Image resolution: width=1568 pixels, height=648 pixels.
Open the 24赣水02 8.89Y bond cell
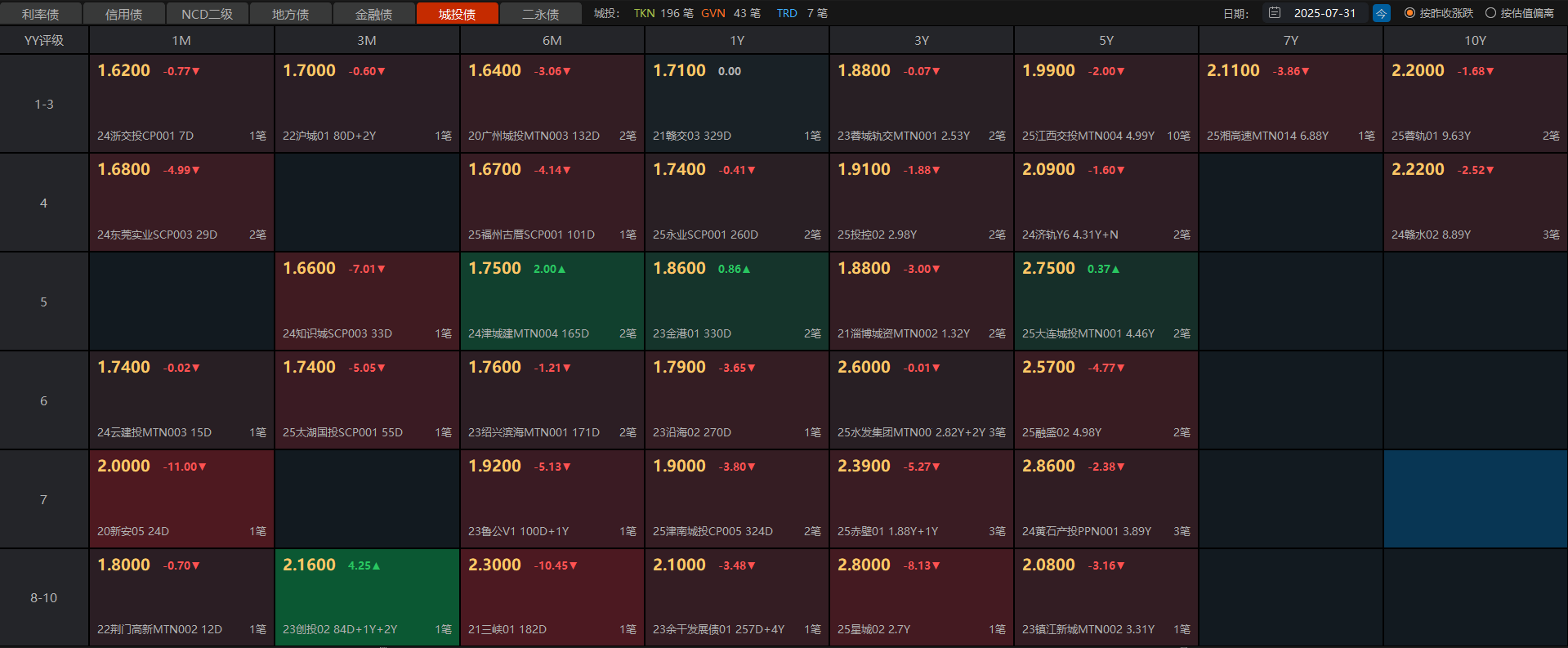point(1476,203)
